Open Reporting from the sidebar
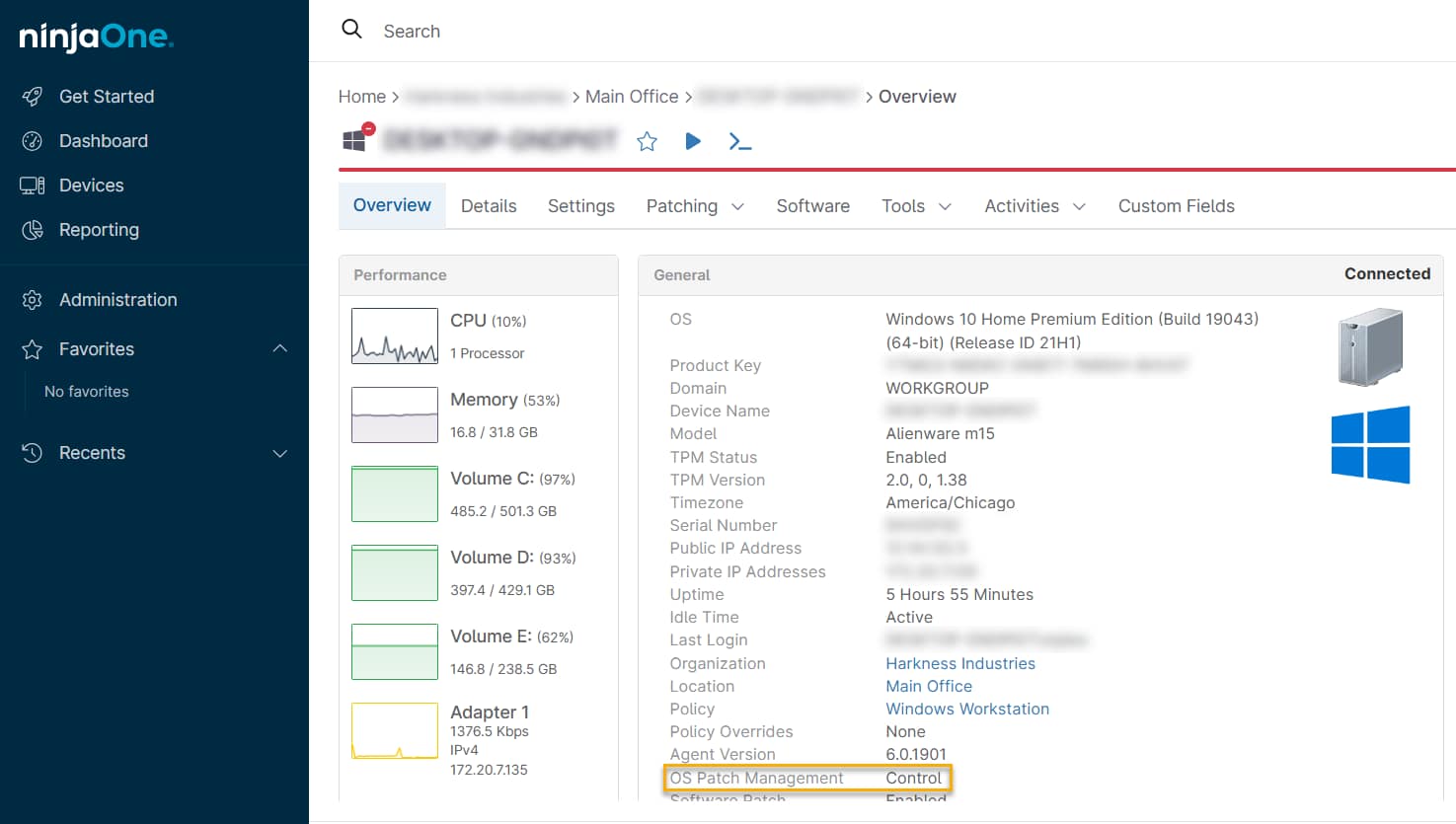The image size is (1456, 824). coord(99,230)
